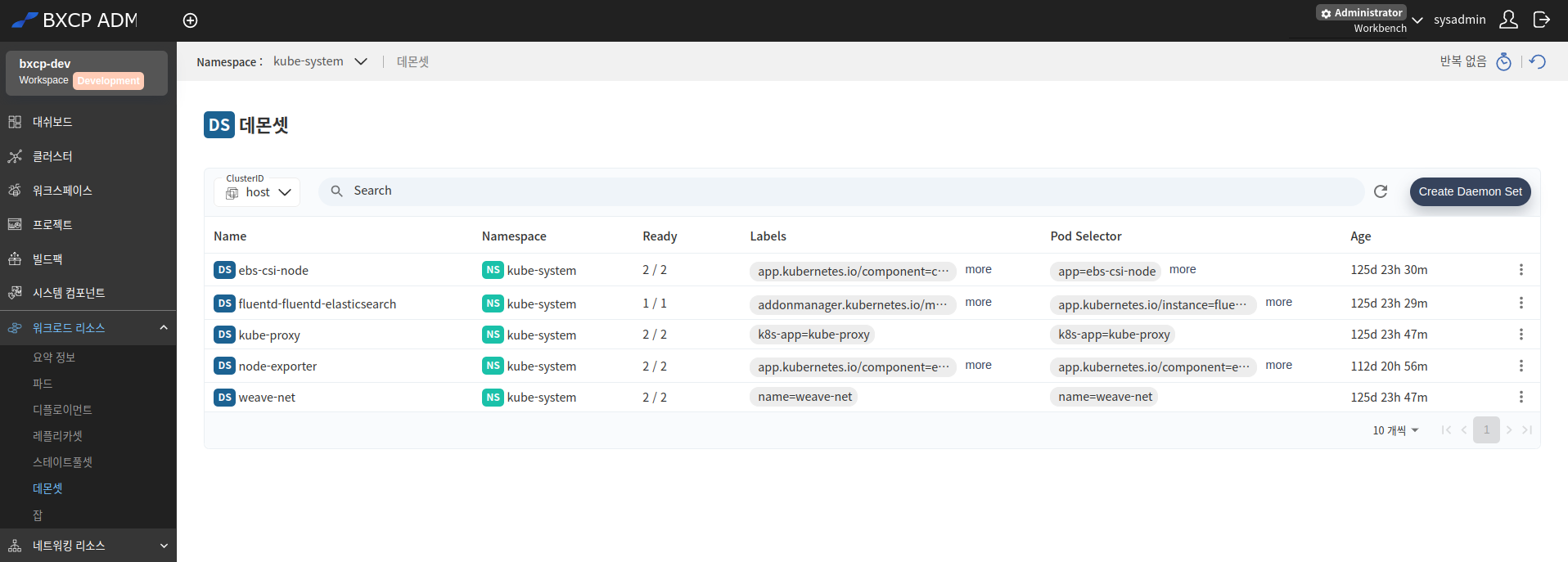This screenshot has width=1568, height=562.
Task: Show more pod selectors for ebs-csi-node
Action: coord(1183,270)
